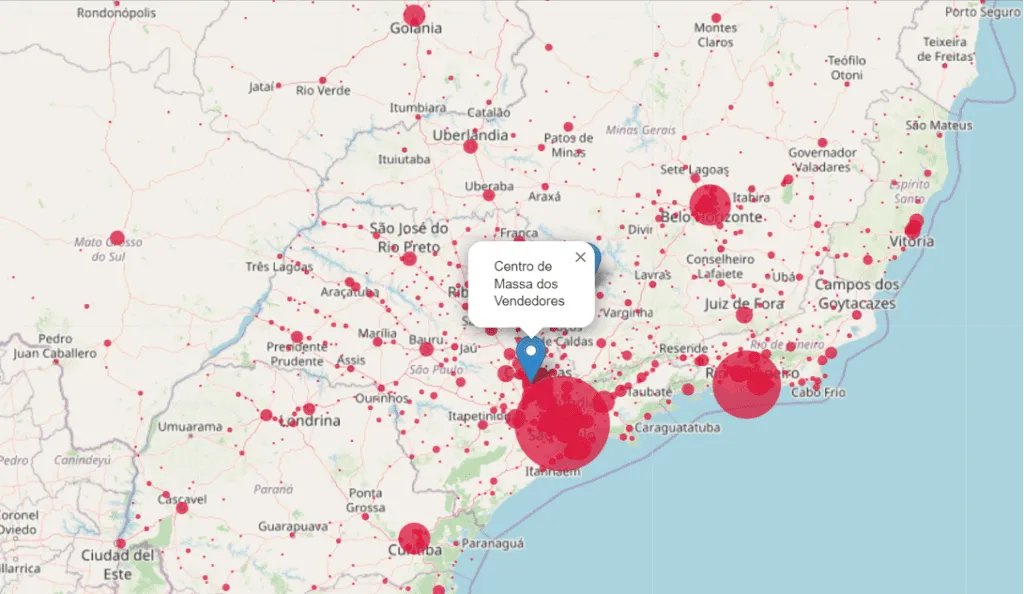Image resolution: width=1024 pixels, height=594 pixels.
Task: Click the 'Ponta Grossa' map label
Action: coord(366,500)
